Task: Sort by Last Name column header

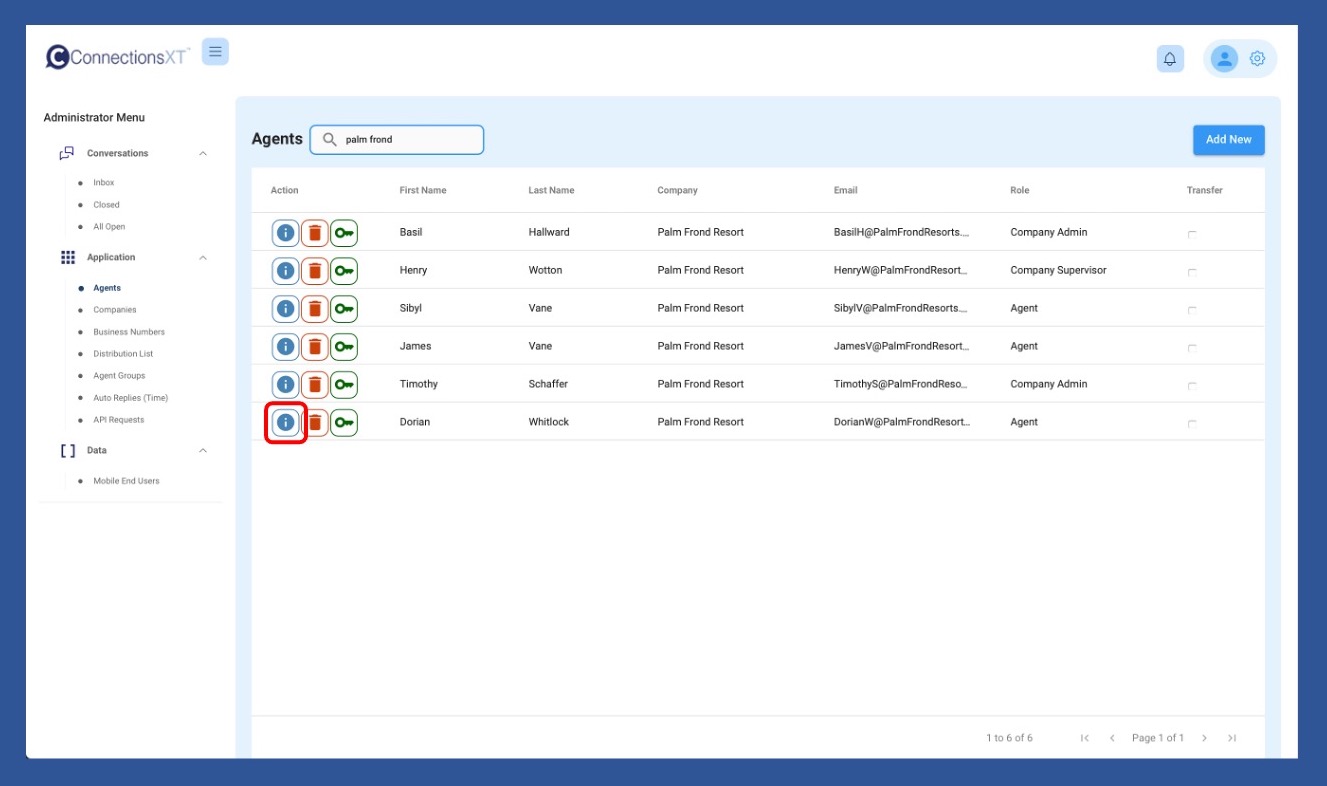Action: 551,190
